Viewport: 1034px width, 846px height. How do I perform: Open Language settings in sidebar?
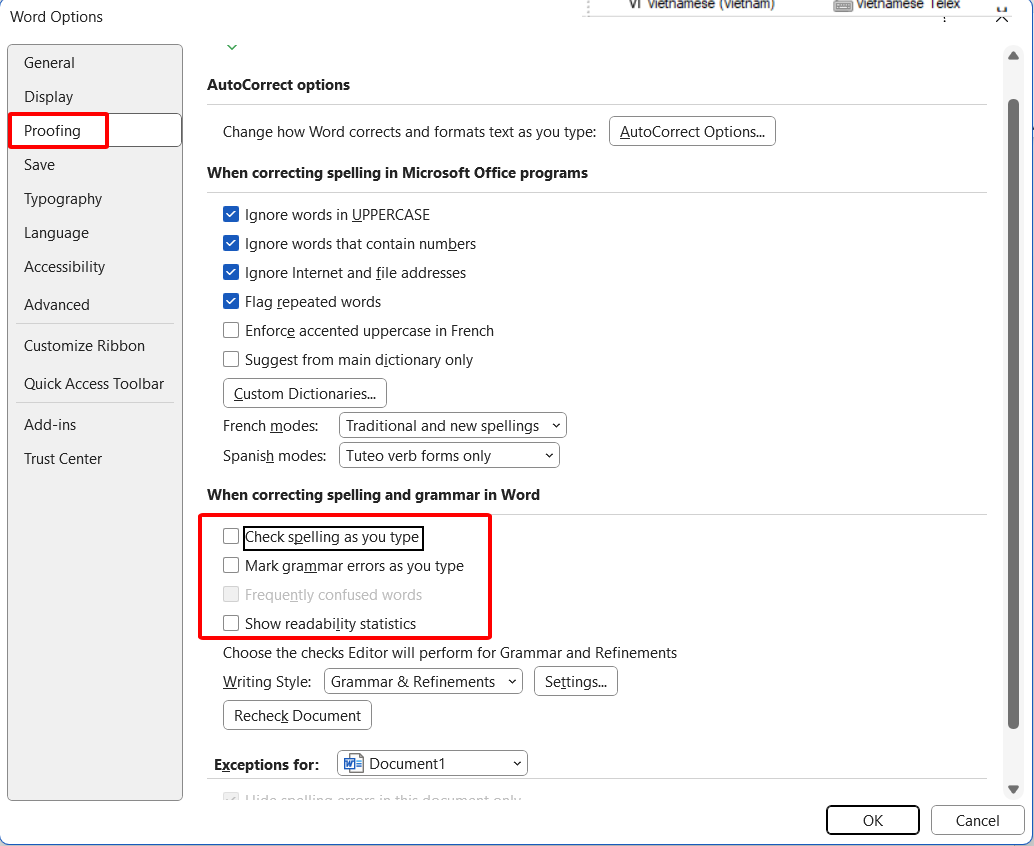click(56, 233)
